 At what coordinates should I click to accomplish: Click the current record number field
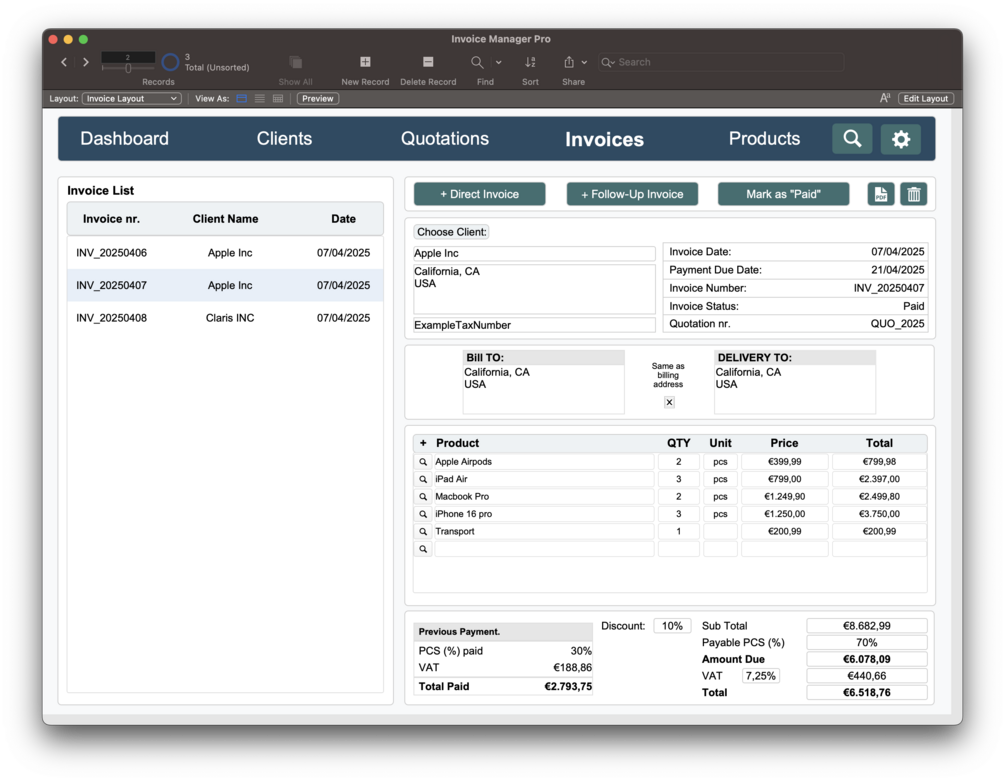(128, 58)
